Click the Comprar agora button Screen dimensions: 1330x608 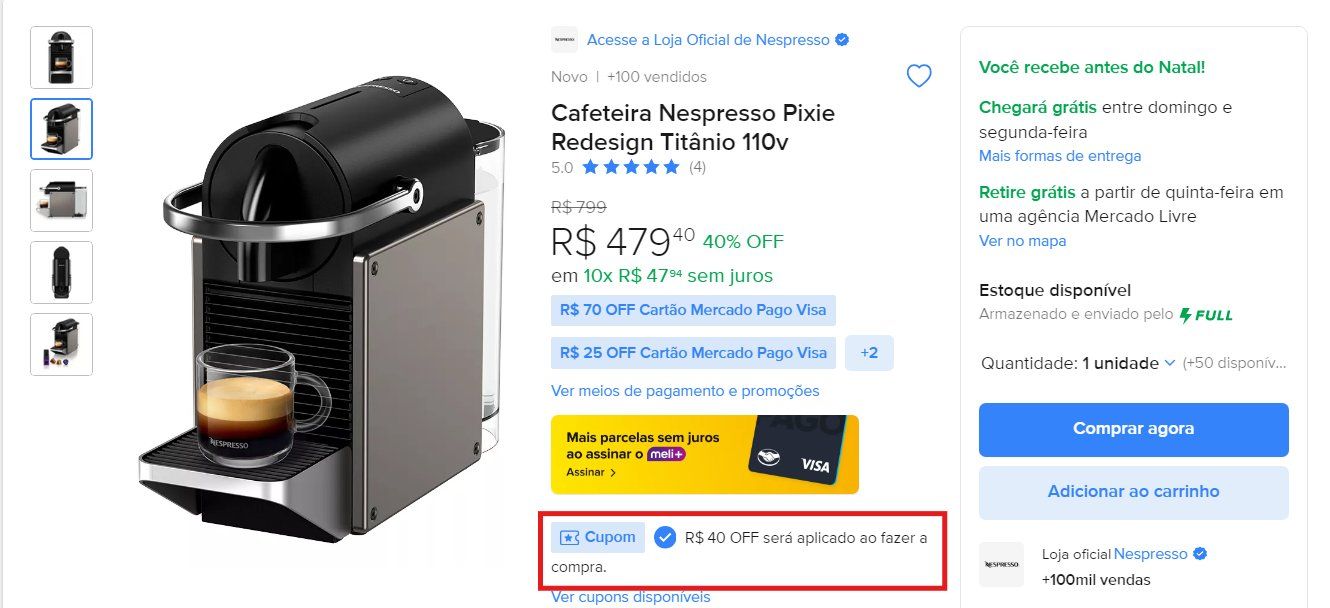tap(1133, 429)
